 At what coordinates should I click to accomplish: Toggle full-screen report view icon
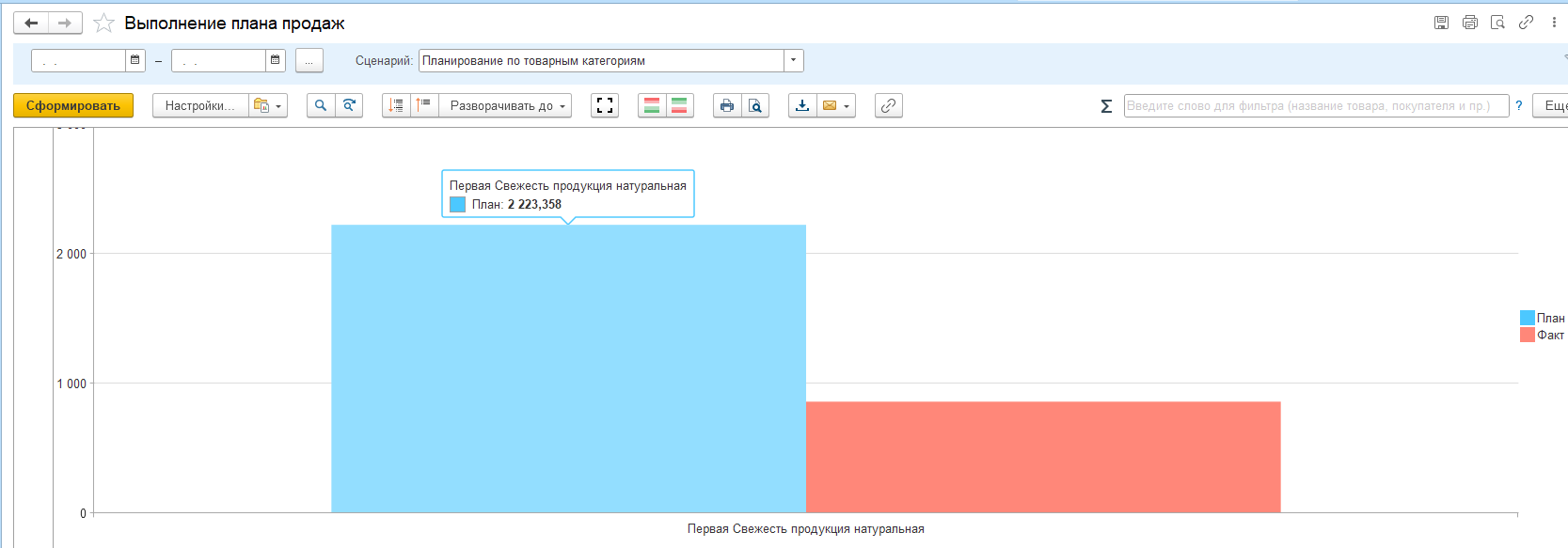(x=605, y=105)
